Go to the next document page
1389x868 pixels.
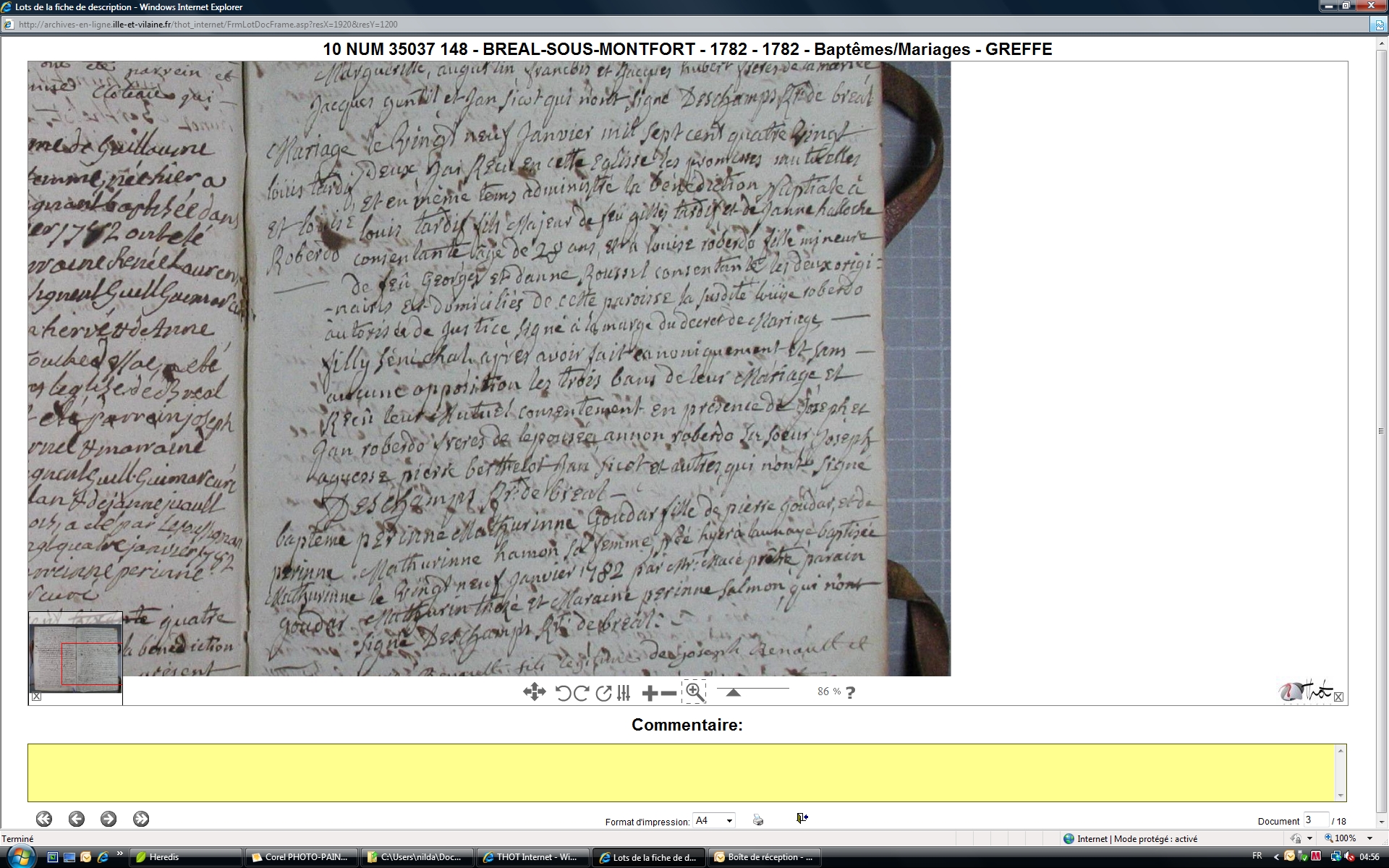tap(109, 819)
